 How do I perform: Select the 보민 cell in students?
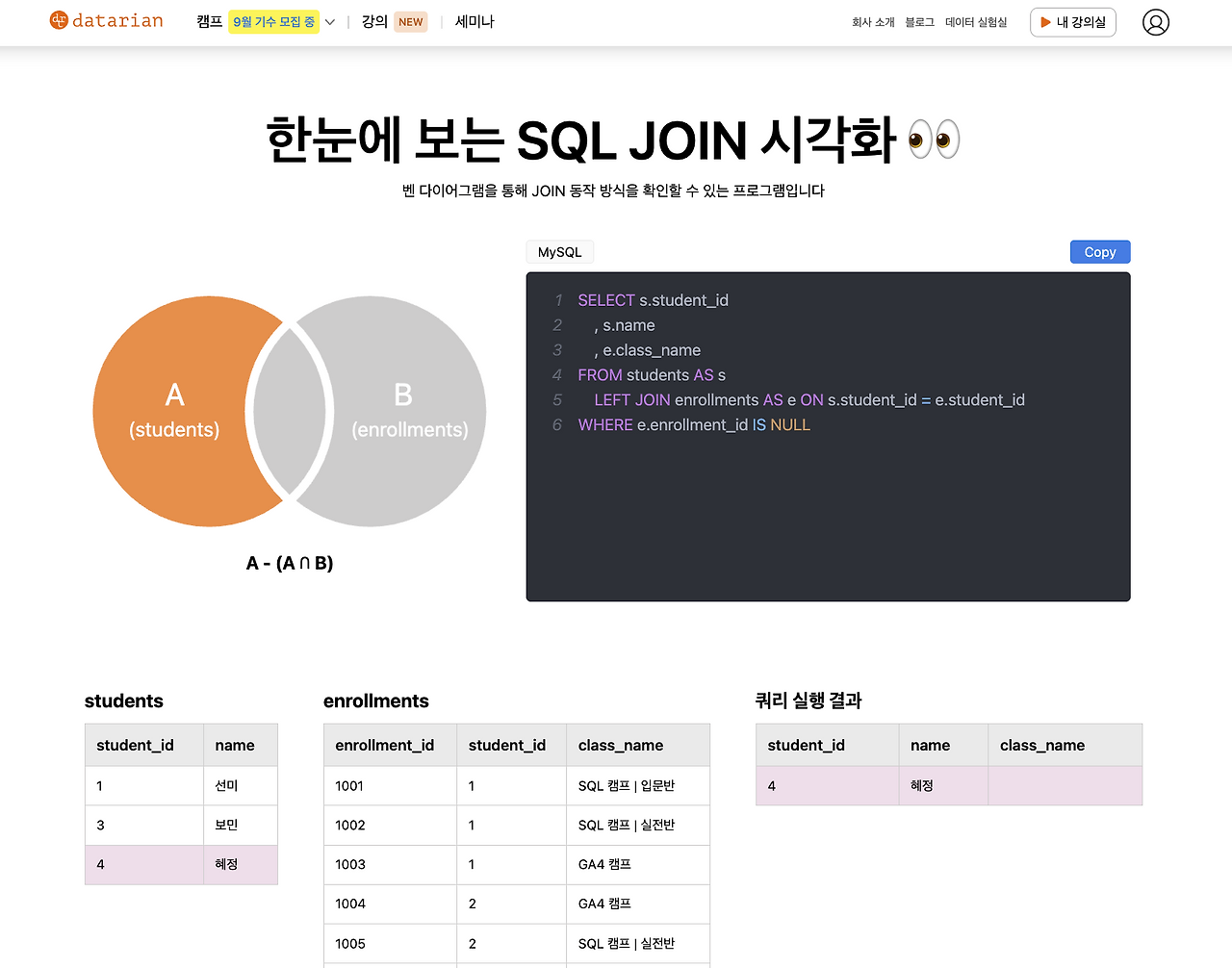pos(241,826)
